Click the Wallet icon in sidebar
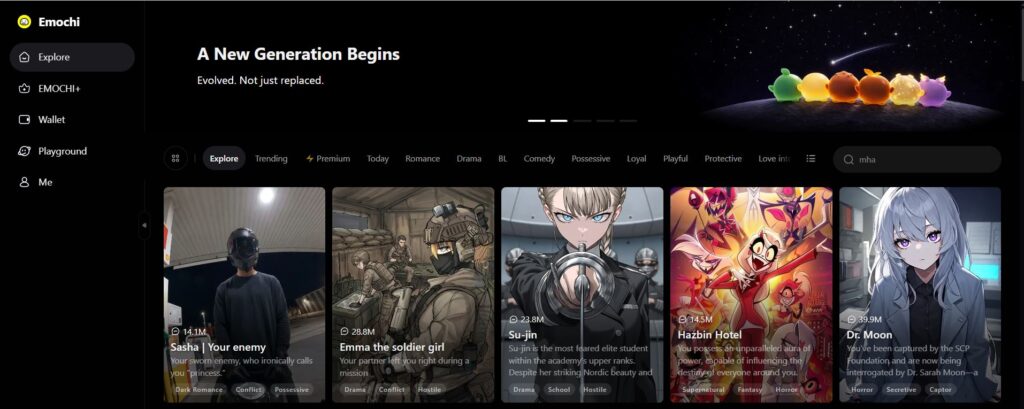The height and width of the screenshot is (409, 1024). pyautogui.click(x=24, y=120)
